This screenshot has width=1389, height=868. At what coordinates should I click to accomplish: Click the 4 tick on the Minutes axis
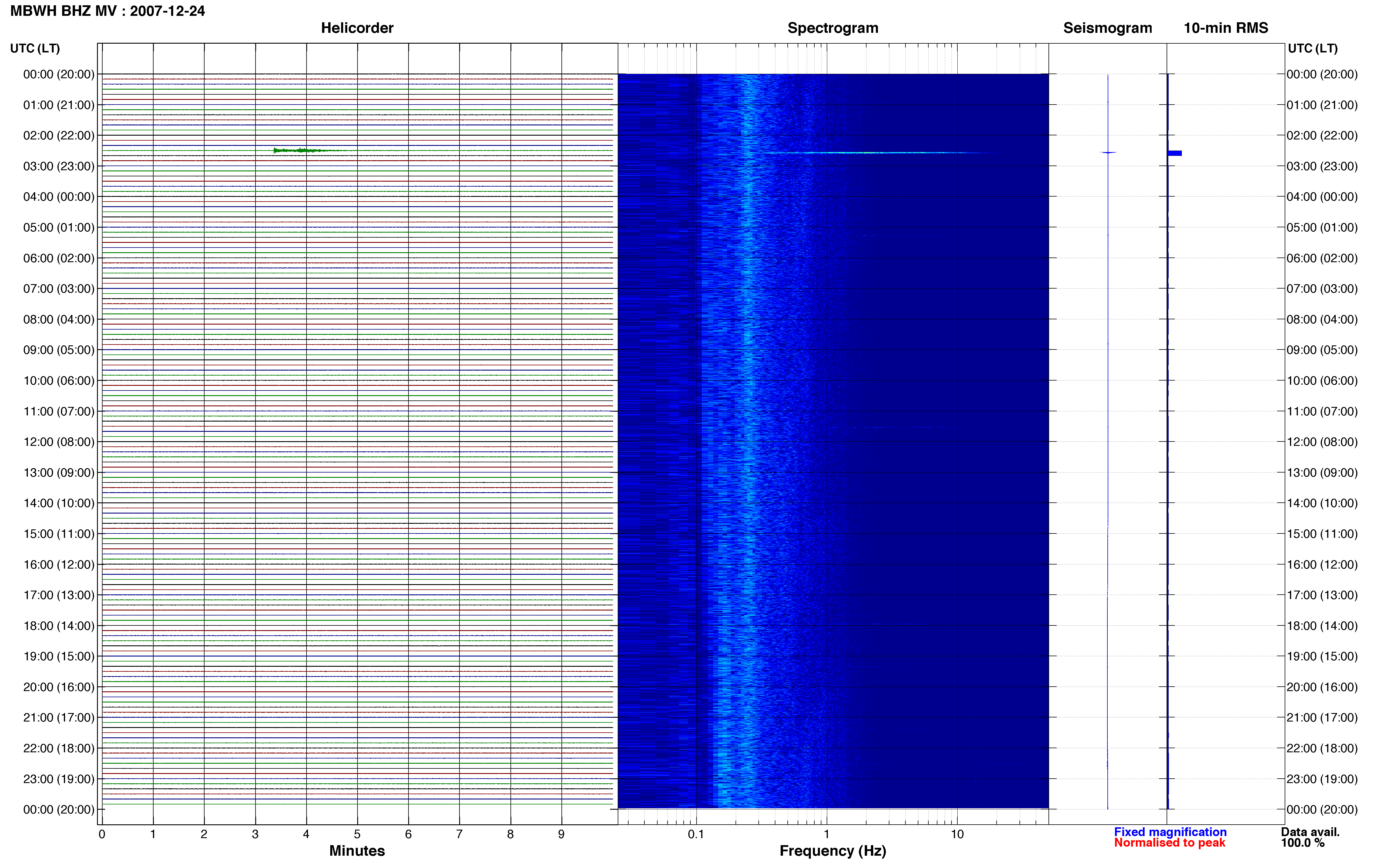pyautogui.click(x=306, y=835)
